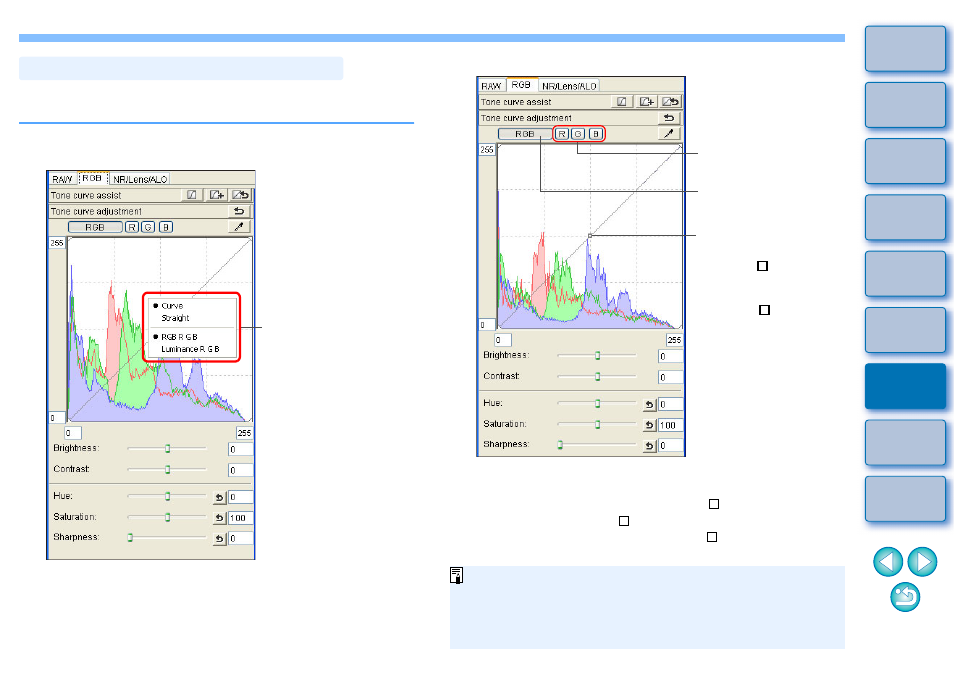
Task: Choose Luminance R G B menu option
Action: (x=190, y=349)
